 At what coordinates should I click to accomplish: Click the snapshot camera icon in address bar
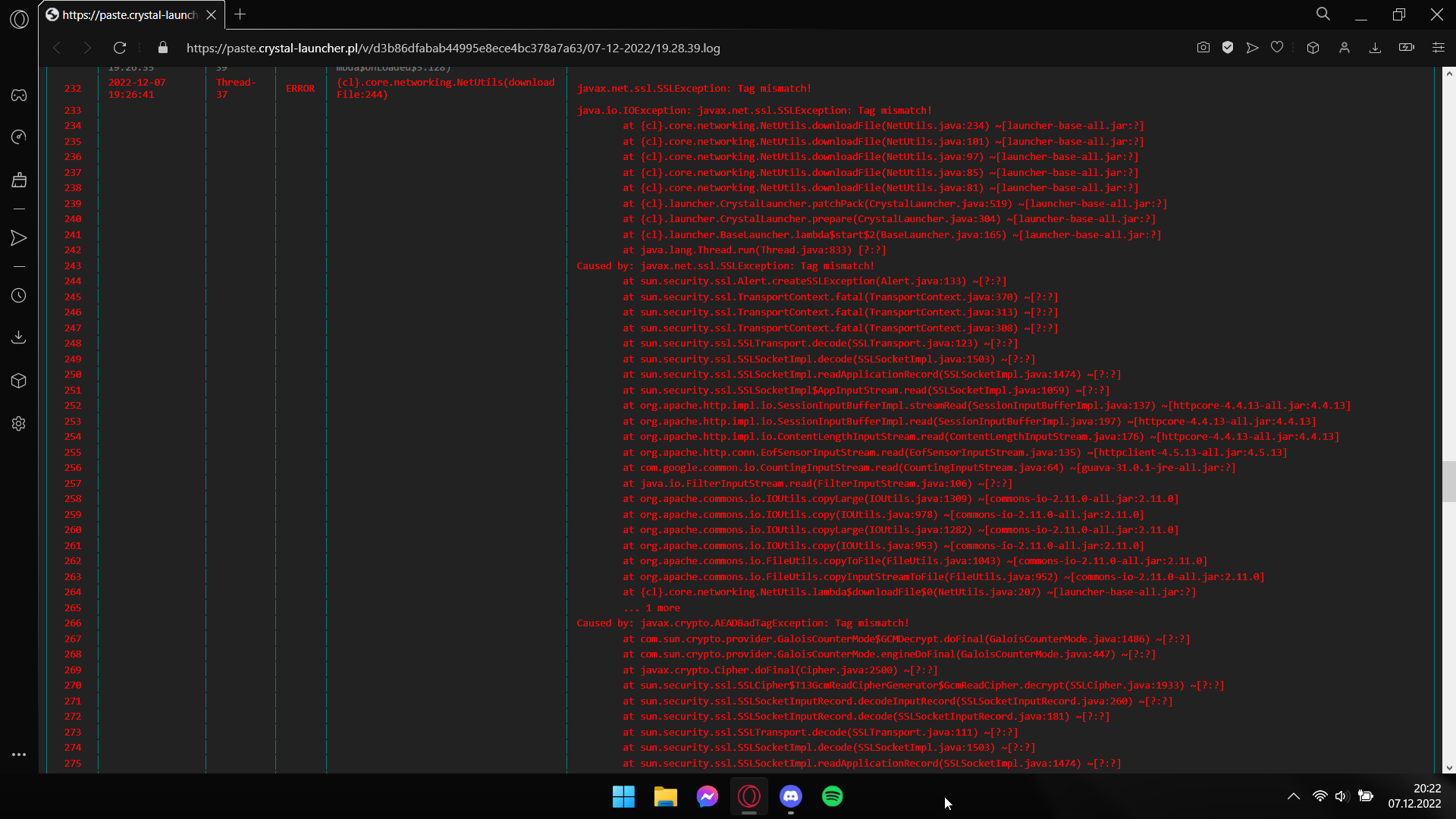pos(1203,48)
